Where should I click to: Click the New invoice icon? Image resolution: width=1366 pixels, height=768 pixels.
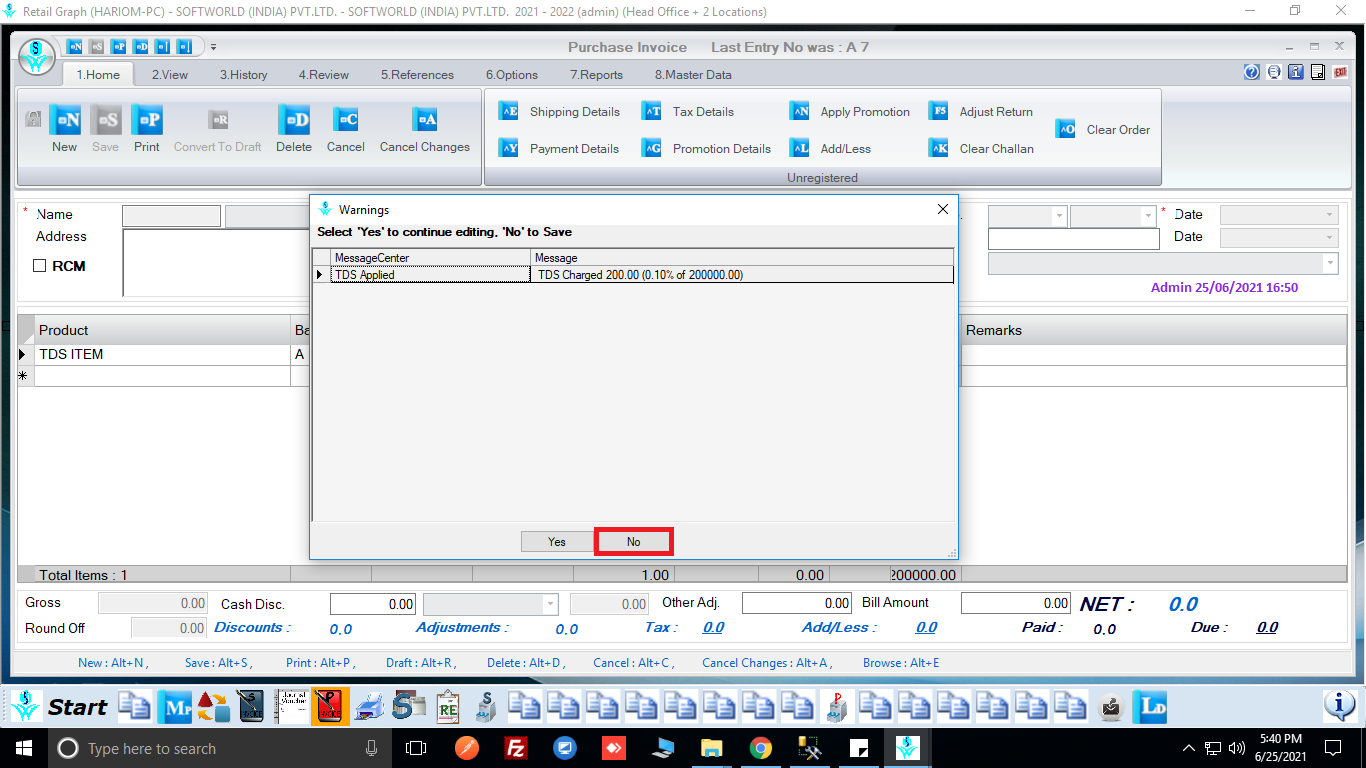click(65, 121)
